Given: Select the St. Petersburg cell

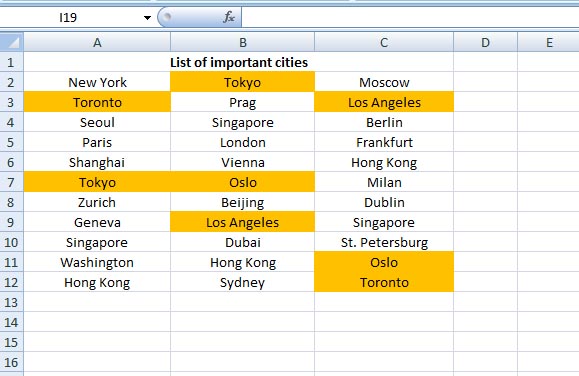Looking at the screenshot, I should [384, 242].
